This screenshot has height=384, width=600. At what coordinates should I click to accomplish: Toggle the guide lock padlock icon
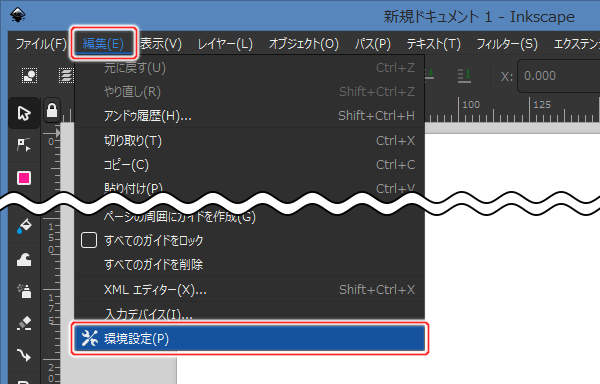pos(52,111)
